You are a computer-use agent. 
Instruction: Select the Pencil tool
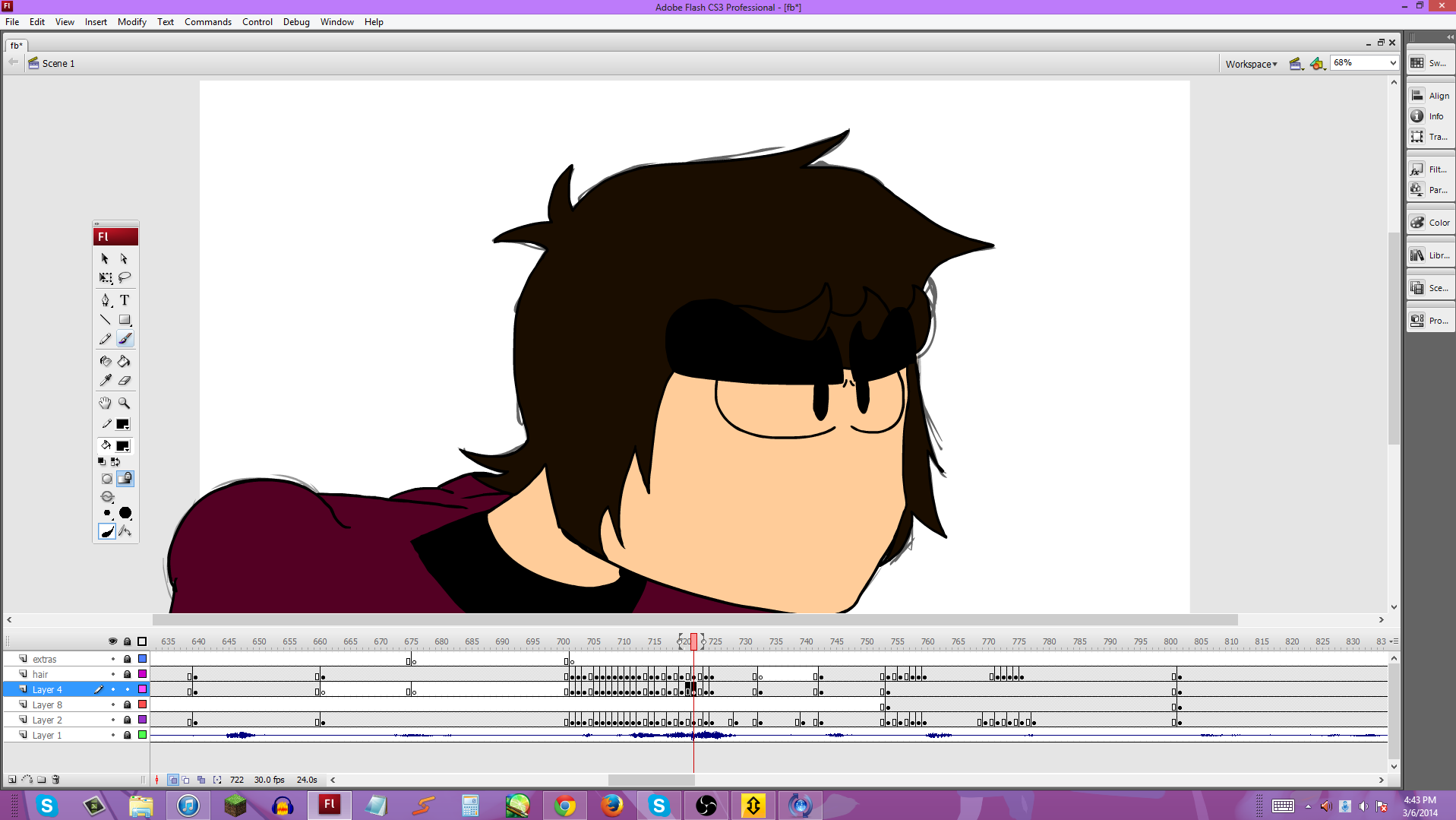[x=106, y=339]
